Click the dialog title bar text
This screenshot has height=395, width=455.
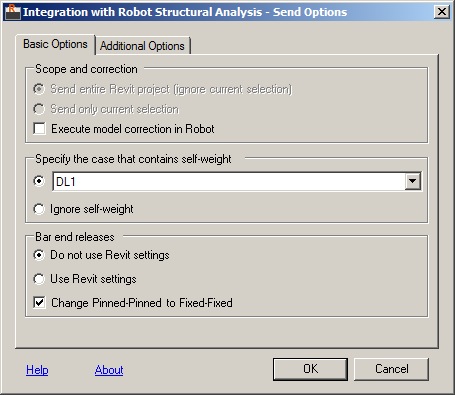point(185,12)
